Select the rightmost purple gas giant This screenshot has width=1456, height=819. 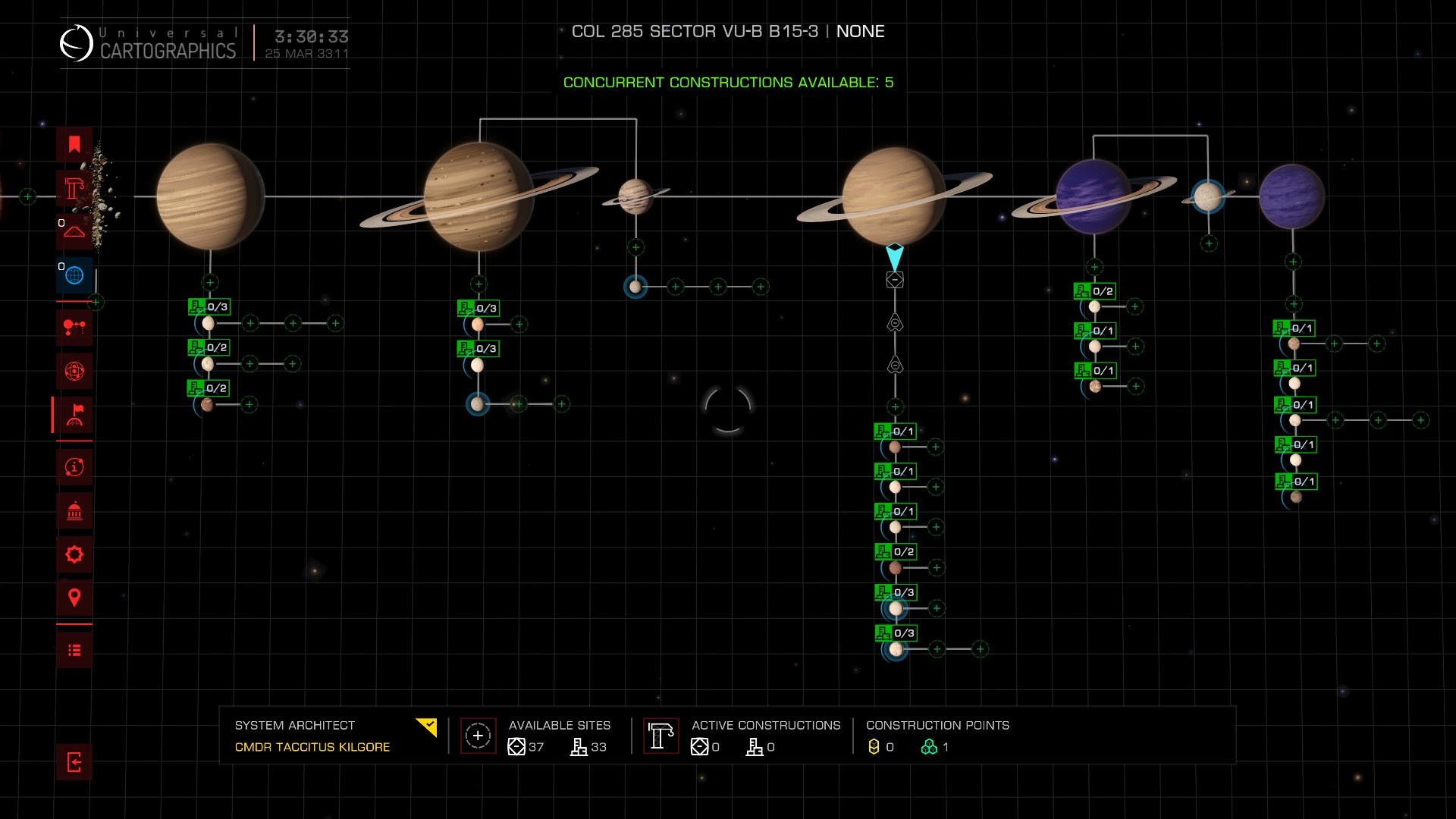point(1292,196)
